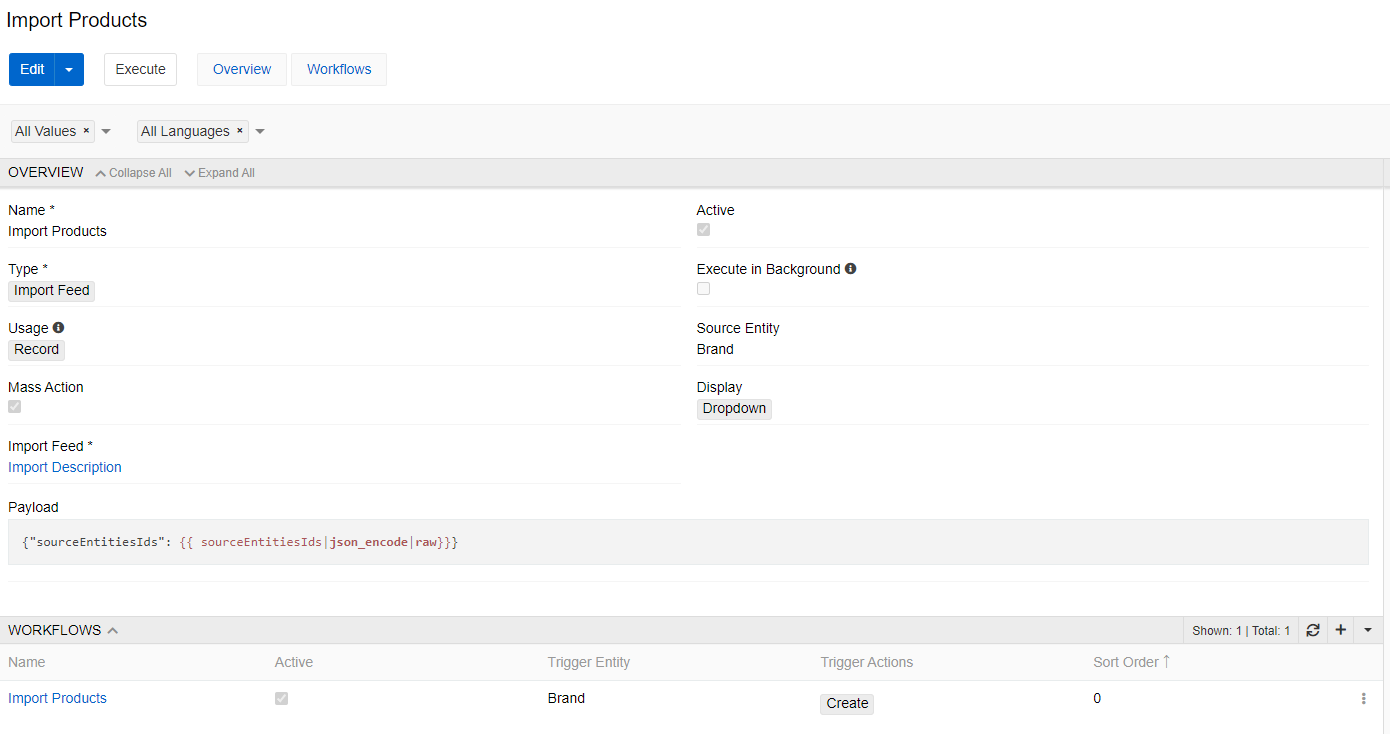1390x734 pixels.
Task: Click the info icon beside Execute in Background
Action: point(851,268)
